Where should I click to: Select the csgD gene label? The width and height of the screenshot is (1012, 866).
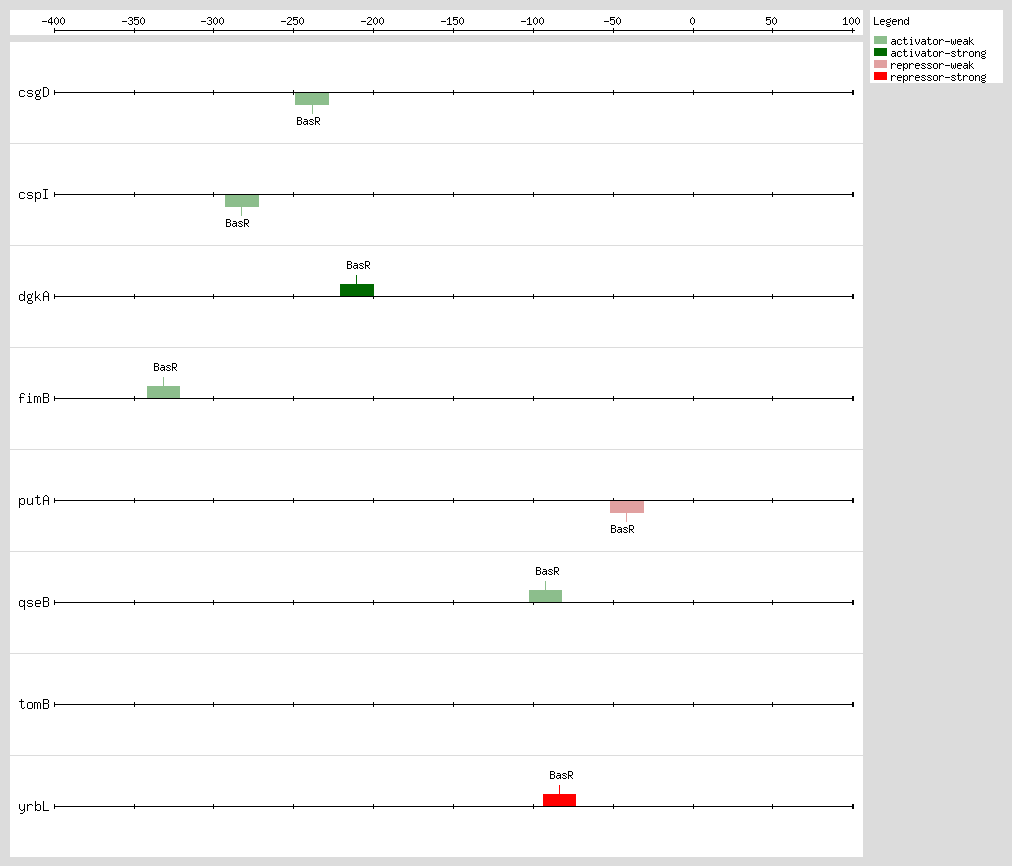34,92
